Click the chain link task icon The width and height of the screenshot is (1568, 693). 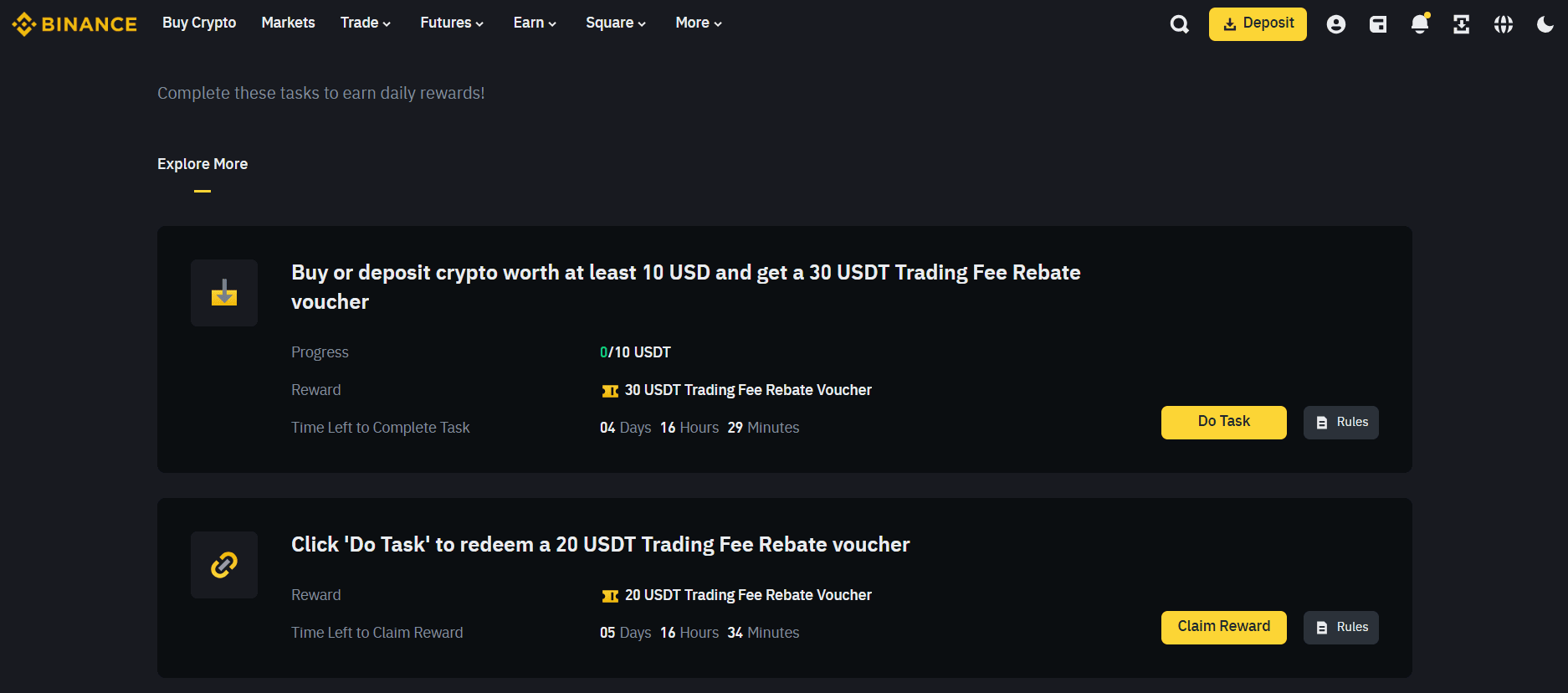pyautogui.click(x=224, y=565)
